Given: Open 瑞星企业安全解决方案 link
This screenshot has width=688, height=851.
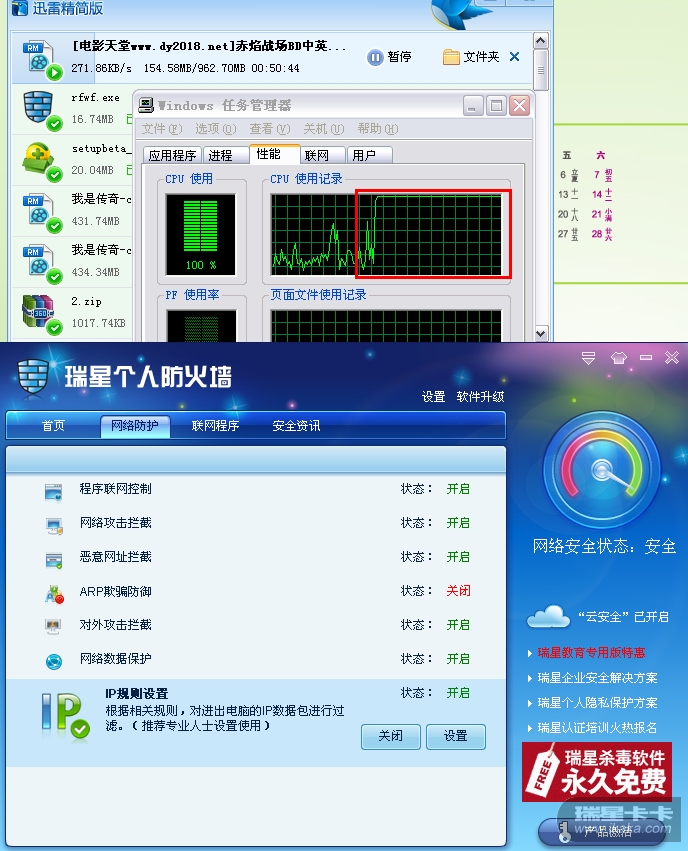Looking at the screenshot, I should tap(597, 678).
